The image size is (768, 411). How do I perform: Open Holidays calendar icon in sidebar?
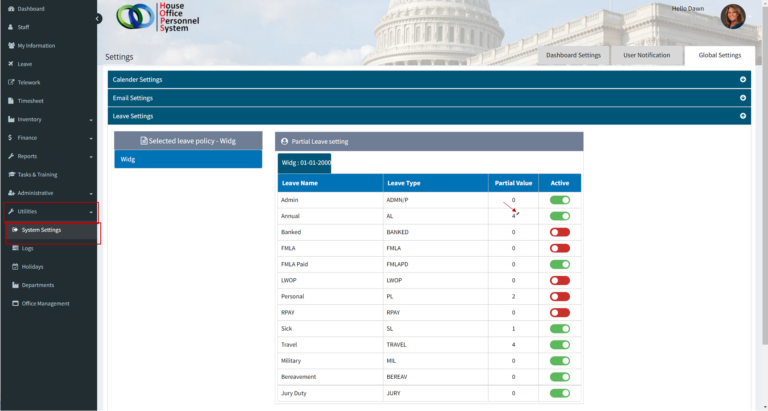click(15, 267)
